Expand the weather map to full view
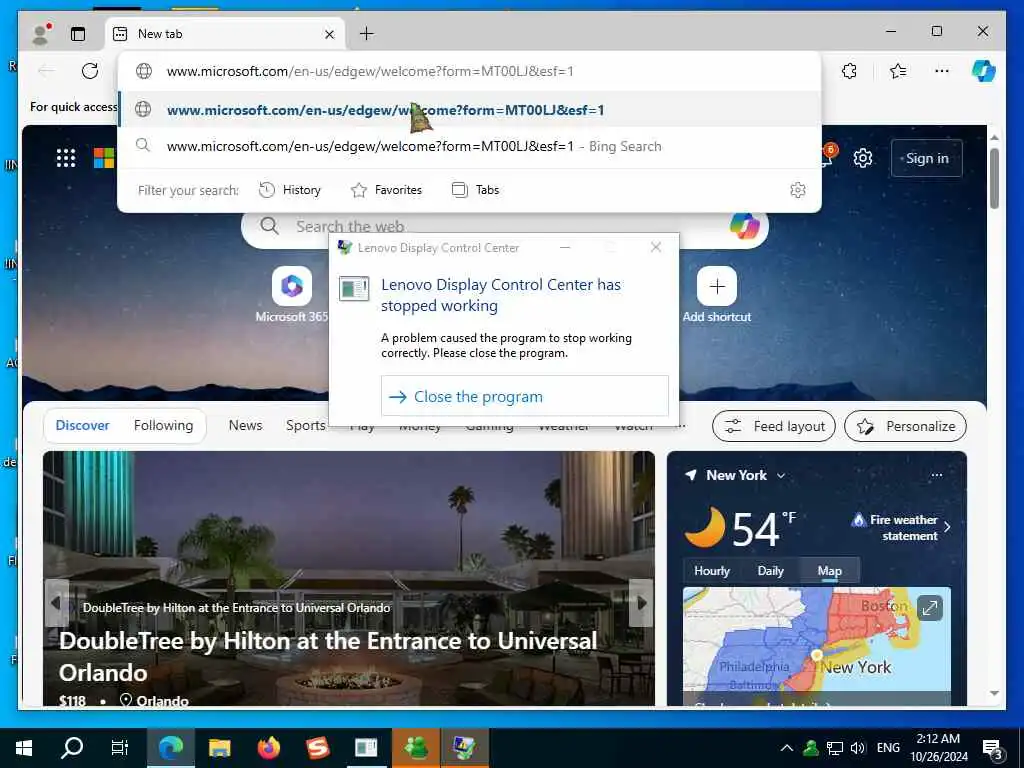1024x768 pixels. coord(929,608)
